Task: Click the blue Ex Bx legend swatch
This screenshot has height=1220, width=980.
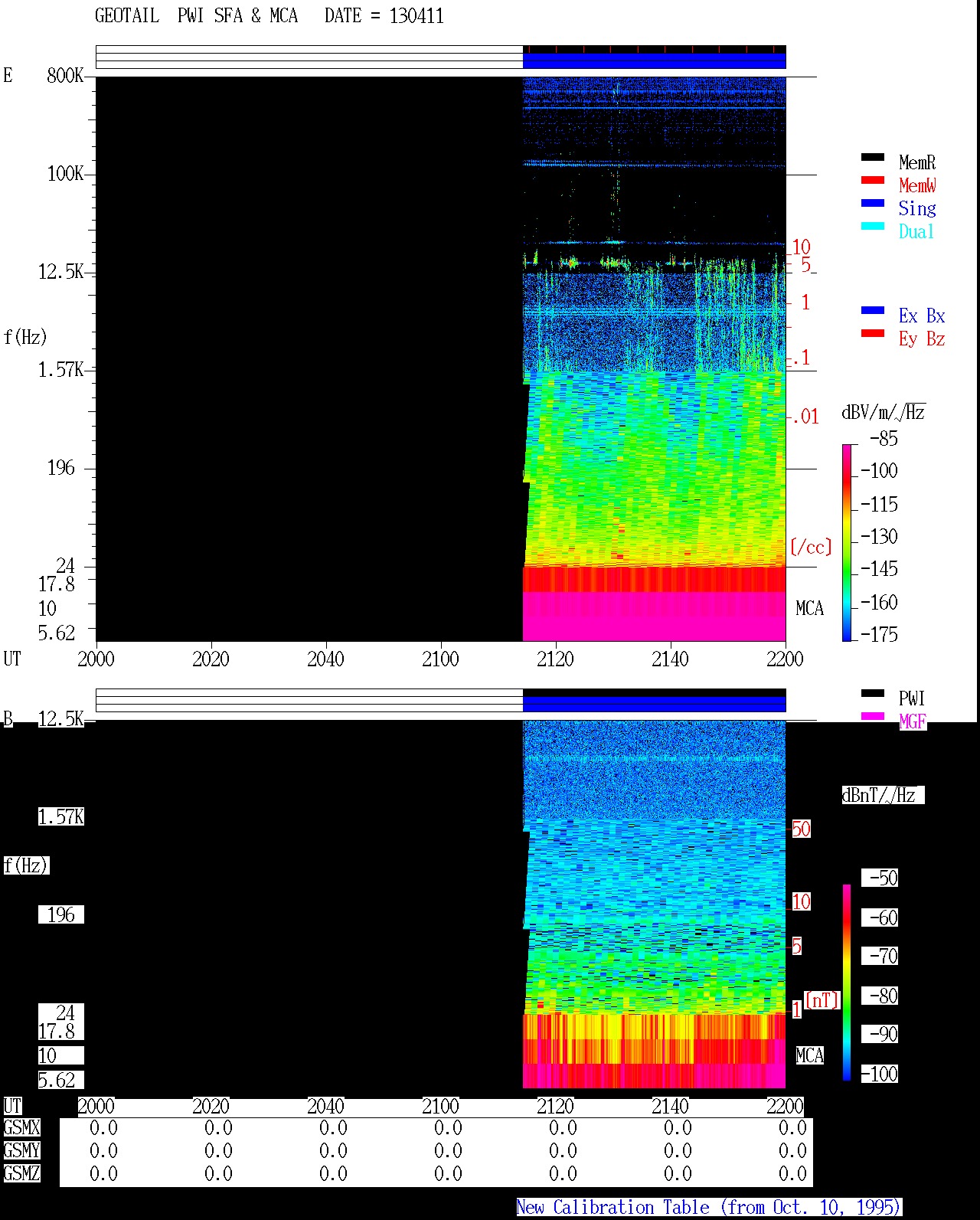Action: pyautogui.click(x=873, y=311)
